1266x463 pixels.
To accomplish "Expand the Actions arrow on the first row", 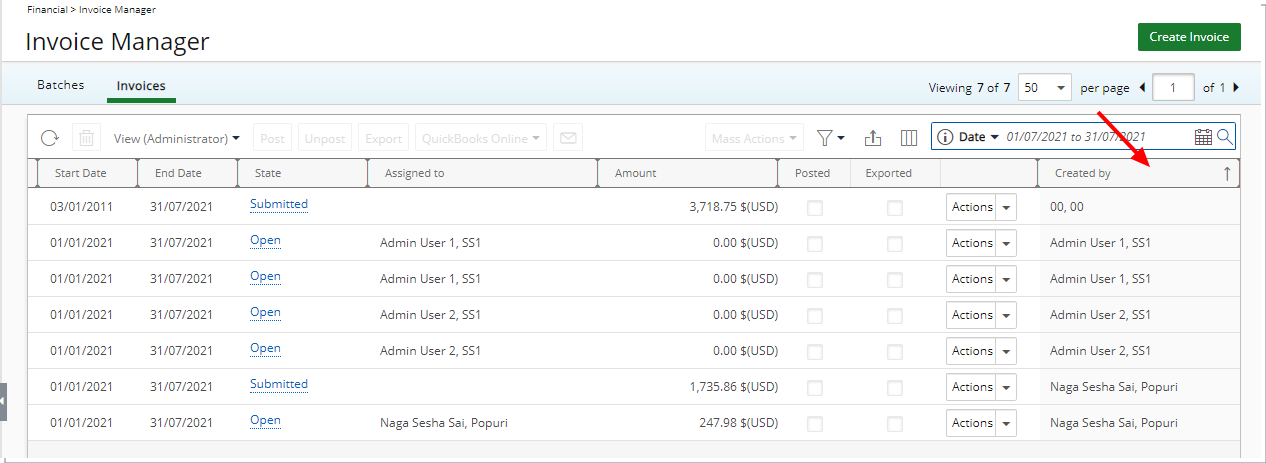I will pyautogui.click(x=1006, y=207).
